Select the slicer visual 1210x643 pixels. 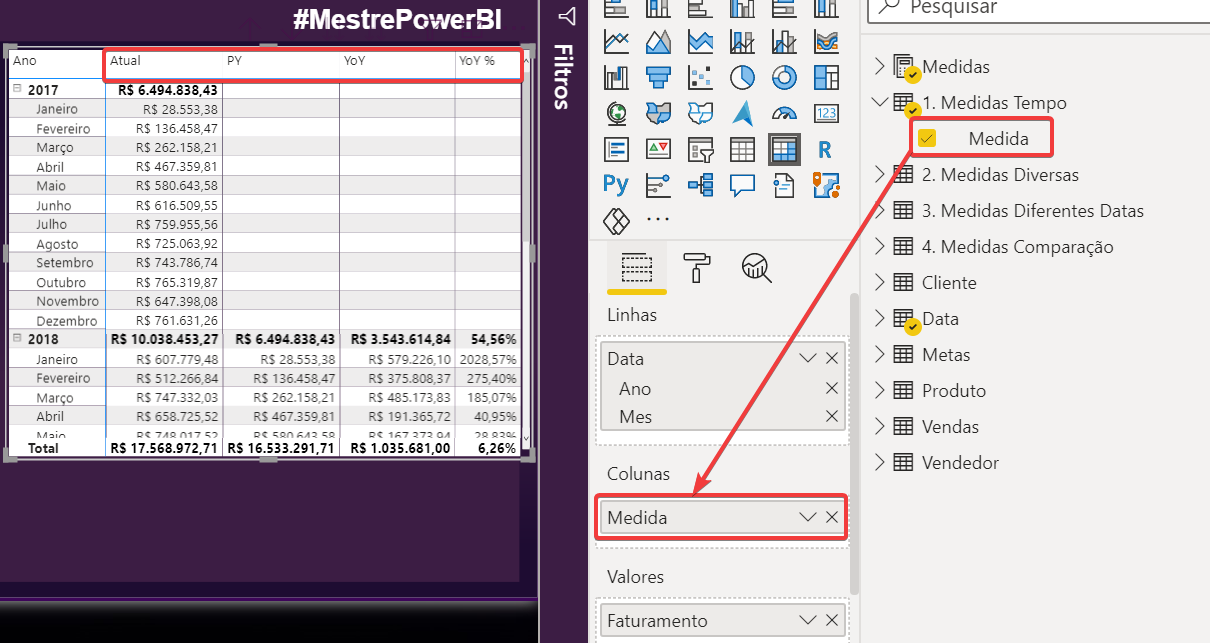pyautogui.click(x=700, y=149)
